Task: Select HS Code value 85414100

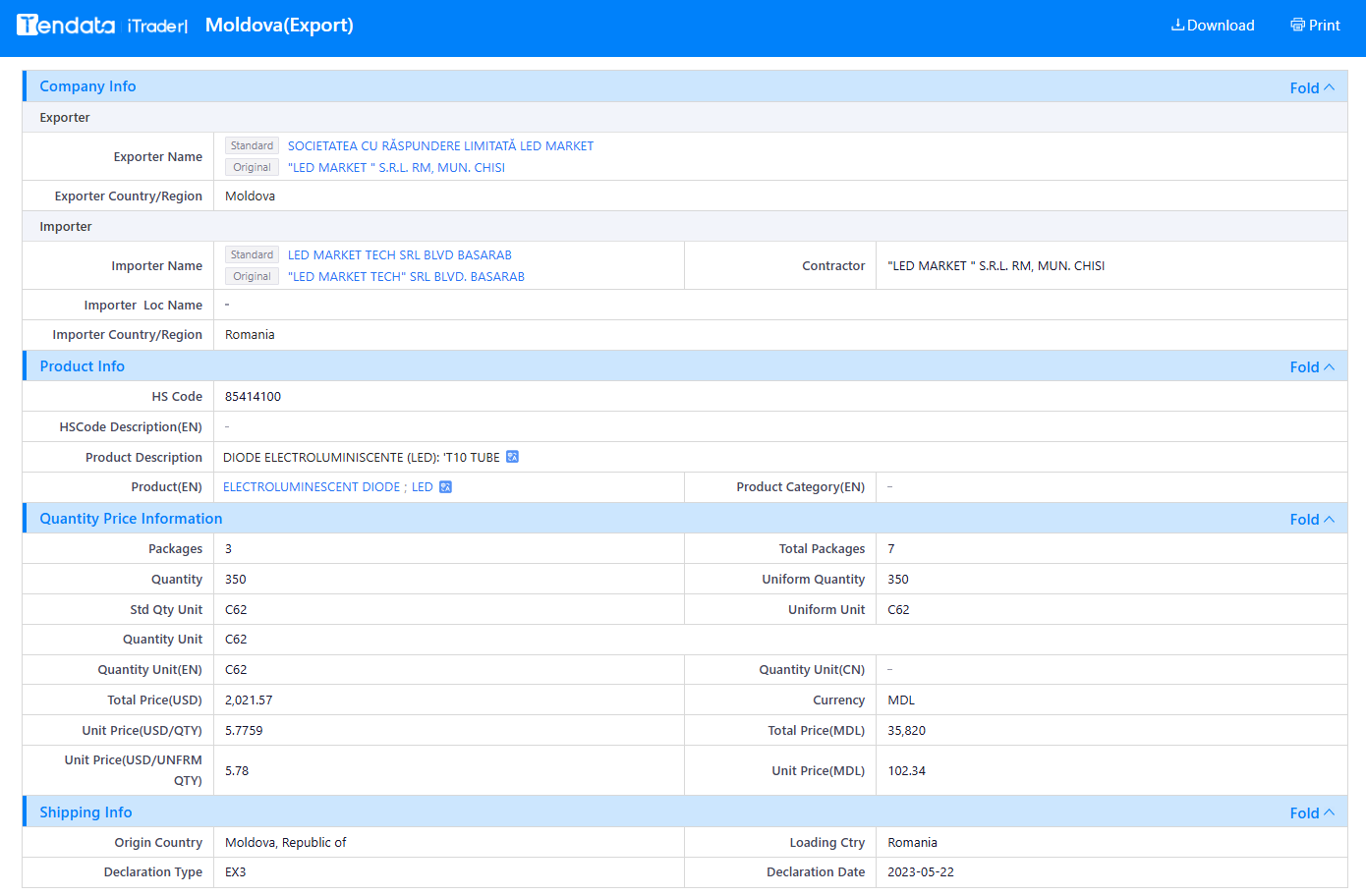Action: click(x=253, y=396)
